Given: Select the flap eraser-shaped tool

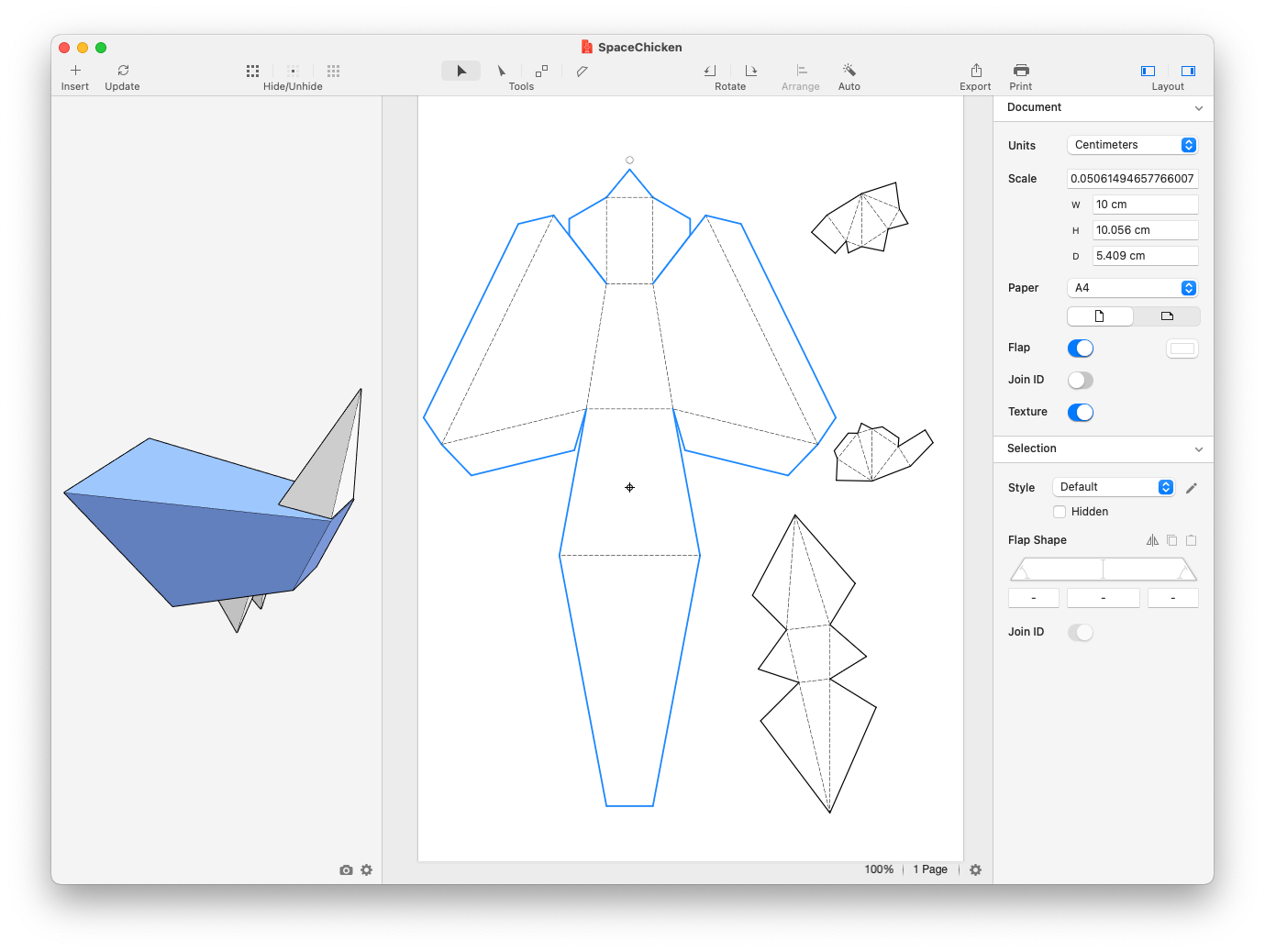Looking at the screenshot, I should tap(583, 71).
